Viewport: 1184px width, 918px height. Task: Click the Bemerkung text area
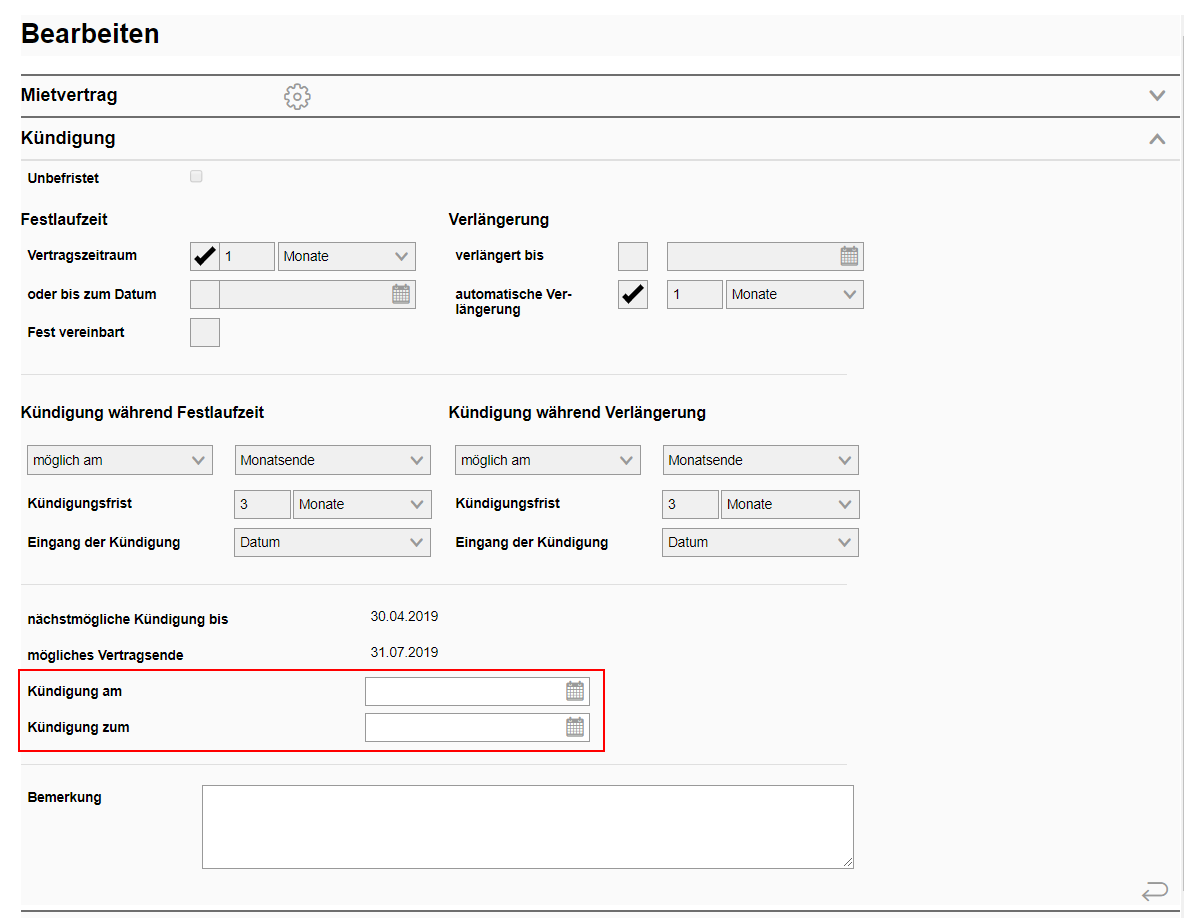click(x=527, y=826)
